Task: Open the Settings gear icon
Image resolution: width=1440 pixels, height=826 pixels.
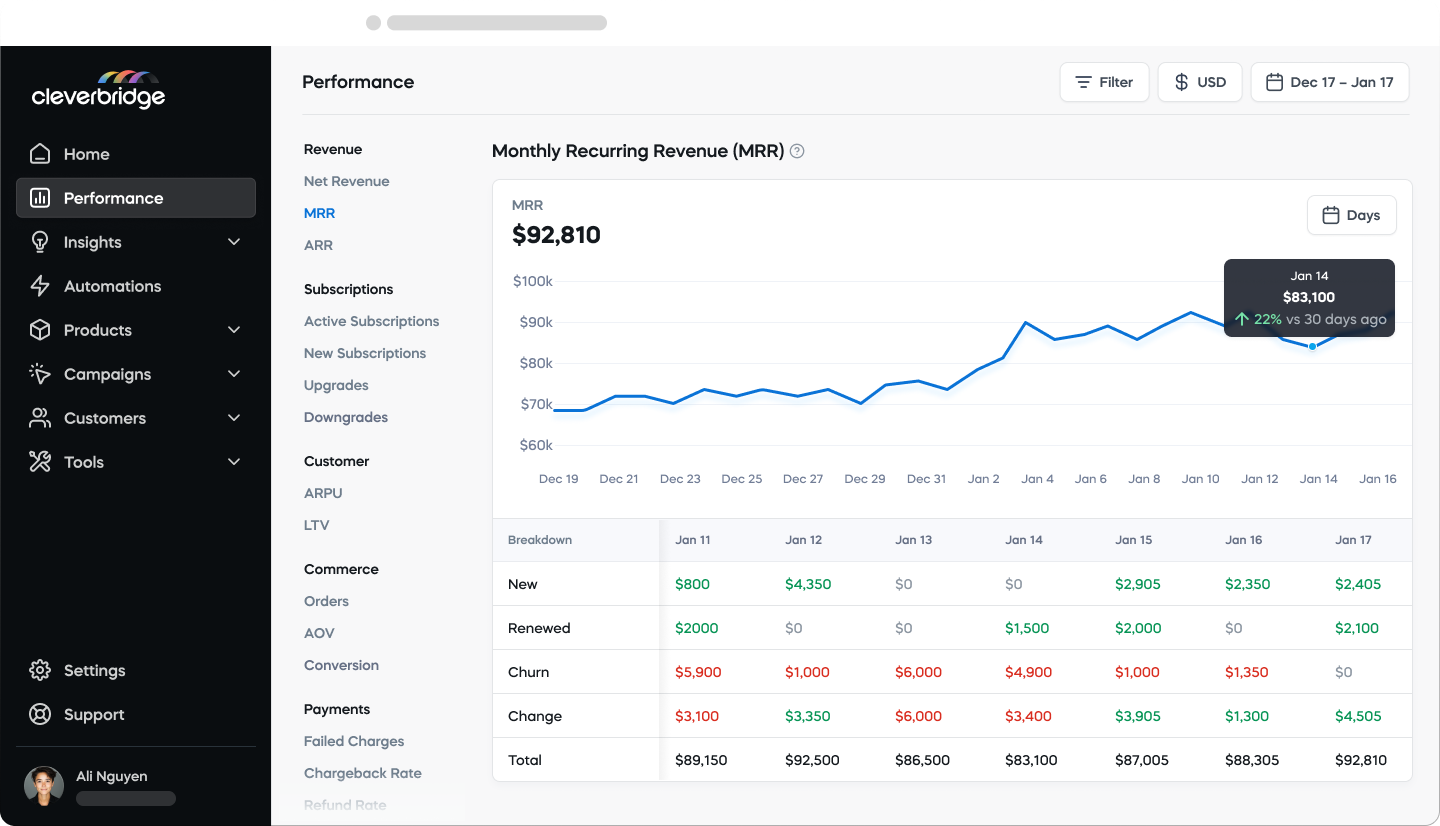Action: click(x=40, y=670)
